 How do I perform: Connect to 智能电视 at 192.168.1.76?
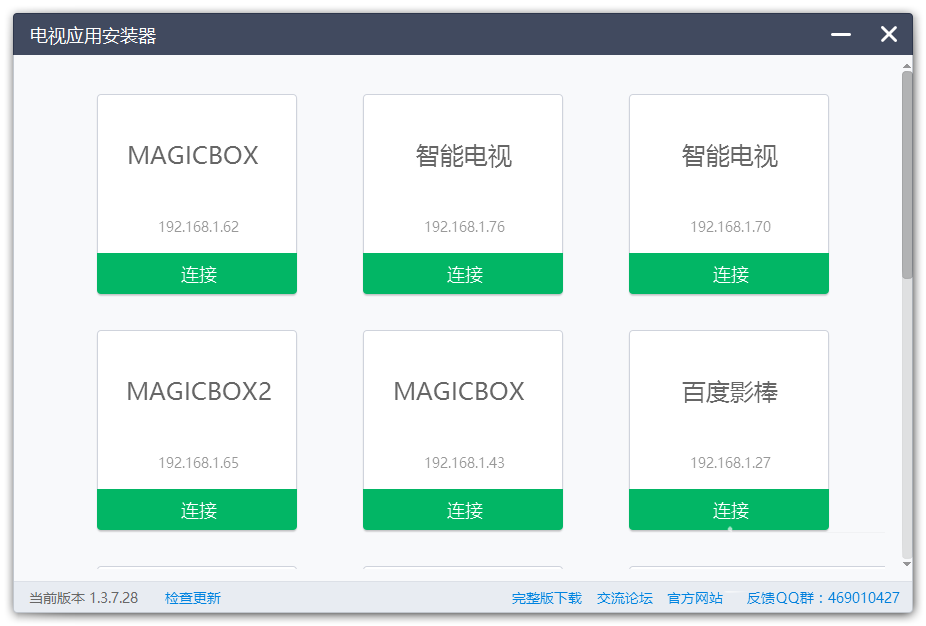(462, 273)
